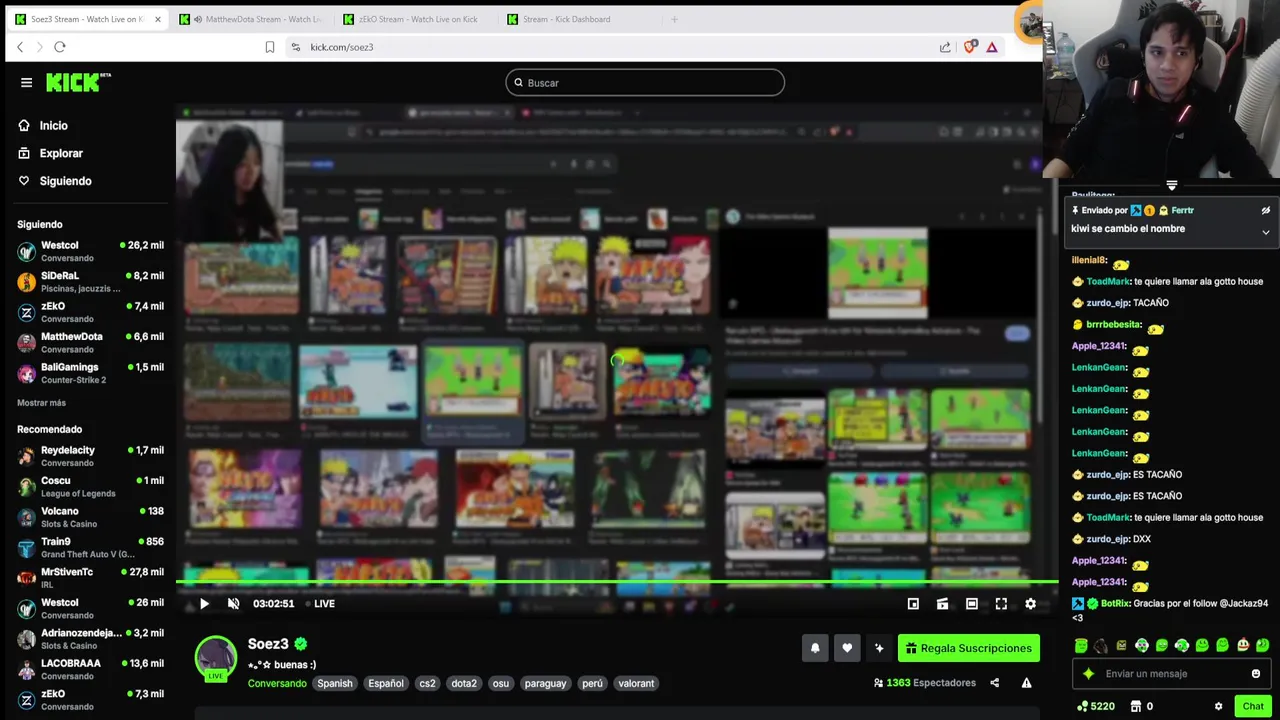Viewport: 1280px width, 720px height.
Task: Click the green Chat send button
Action: [x=1253, y=706]
